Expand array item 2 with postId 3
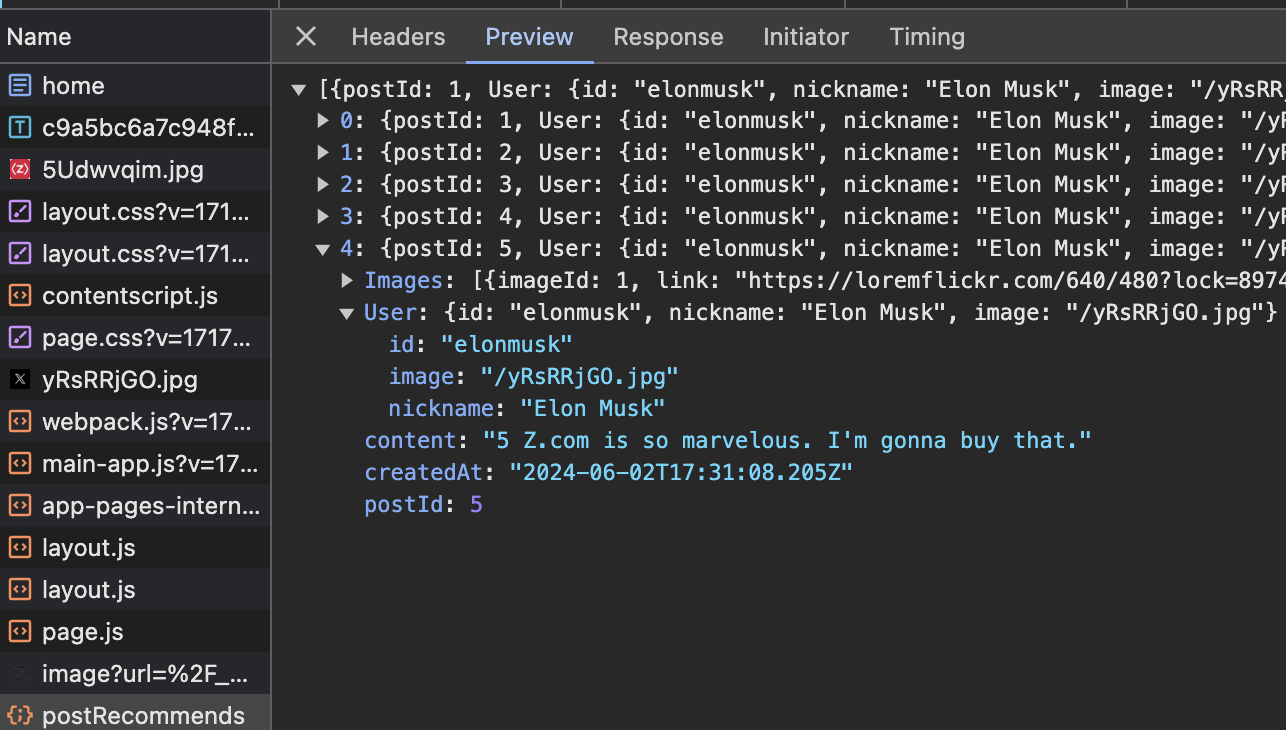The width and height of the screenshot is (1286, 730). (323, 185)
